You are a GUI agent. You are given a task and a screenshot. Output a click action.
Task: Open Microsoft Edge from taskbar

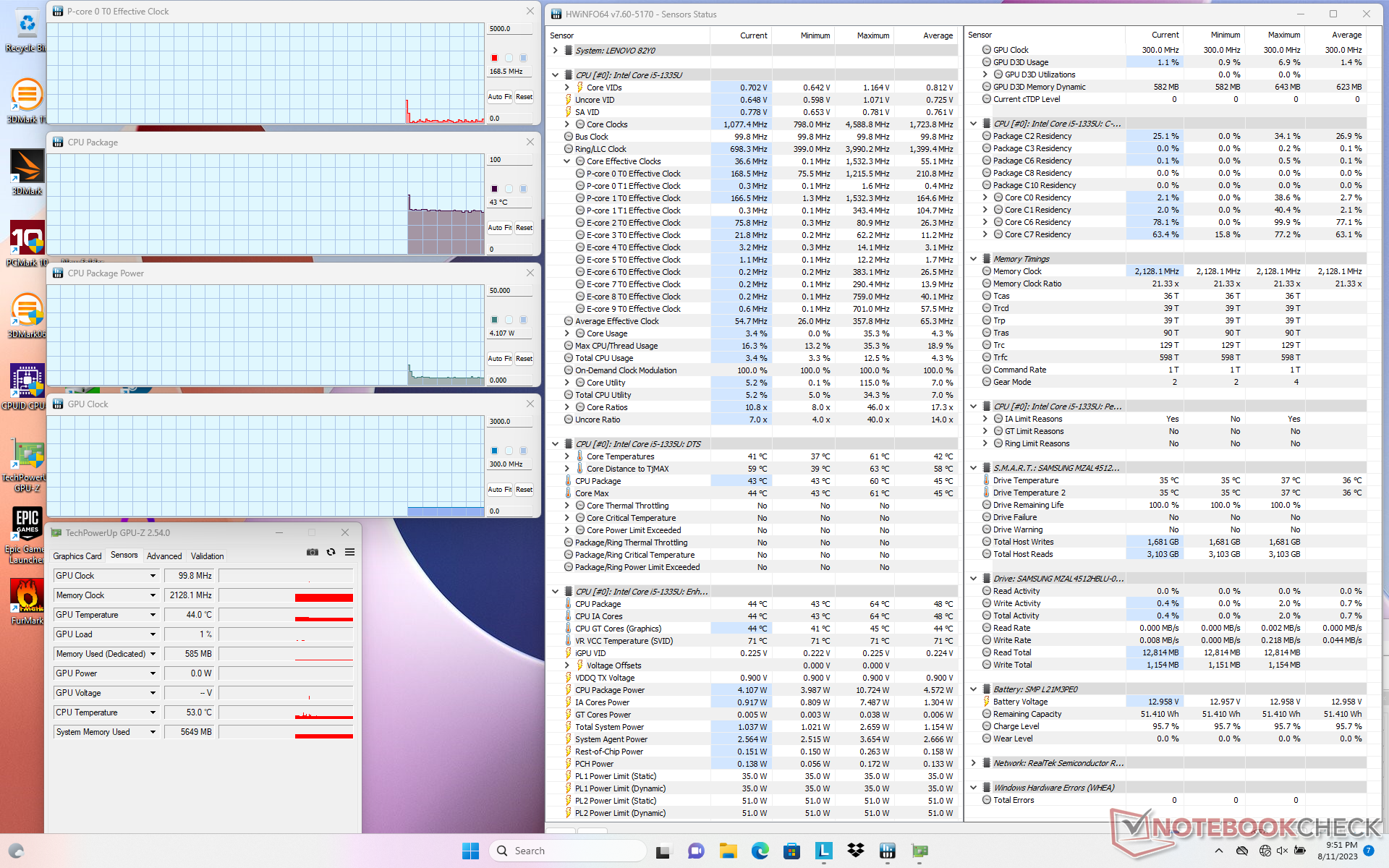click(x=760, y=851)
